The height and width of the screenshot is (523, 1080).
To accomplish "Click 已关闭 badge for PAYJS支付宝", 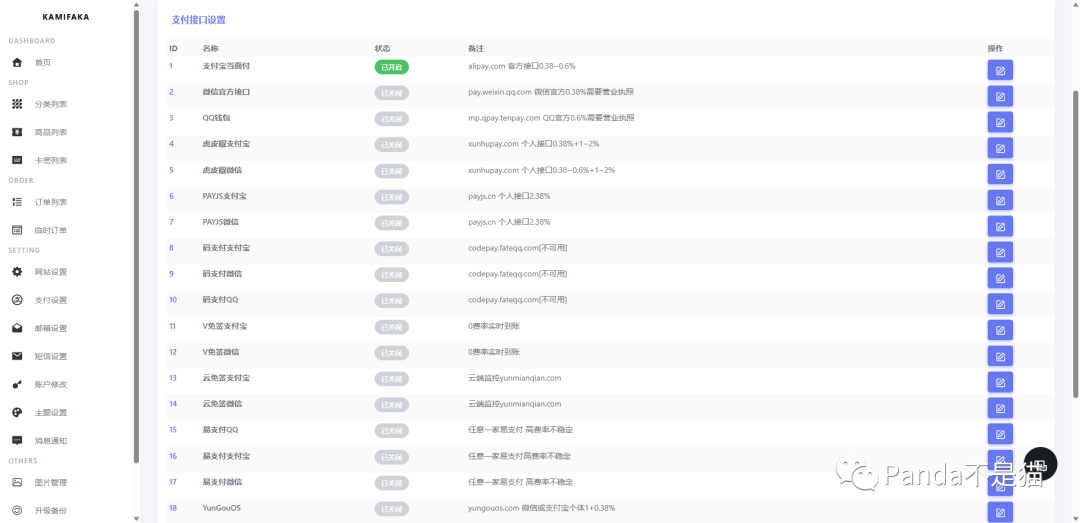I will click(x=391, y=197).
